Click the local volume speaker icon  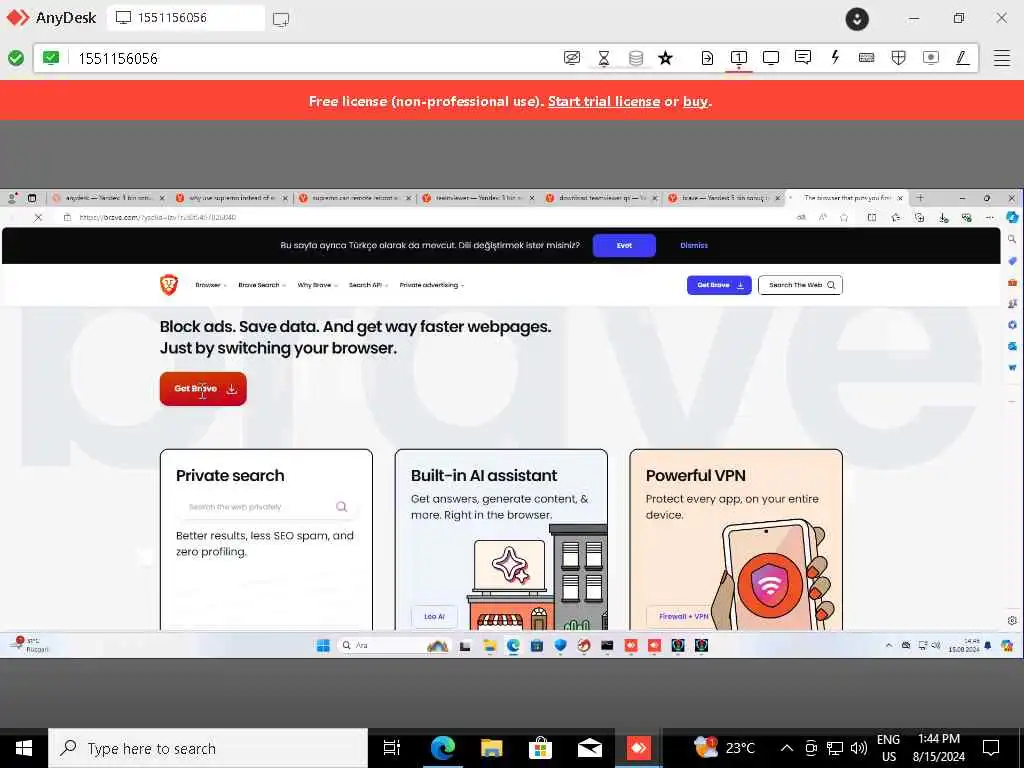pyautogui.click(x=858, y=748)
